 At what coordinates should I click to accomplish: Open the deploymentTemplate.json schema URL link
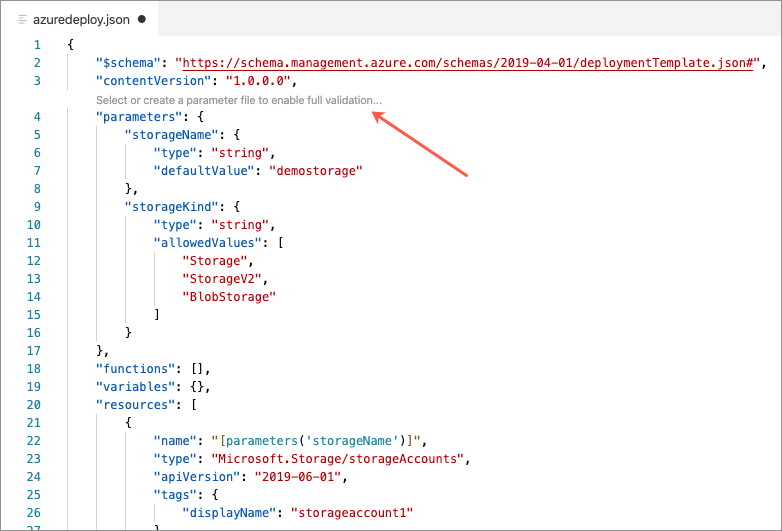coord(468,63)
